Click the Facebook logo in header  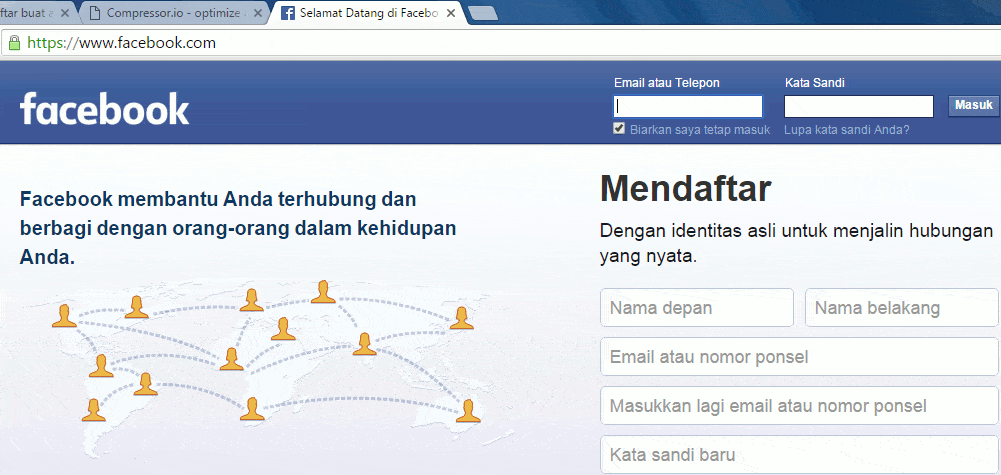click(x=104, y=108)
